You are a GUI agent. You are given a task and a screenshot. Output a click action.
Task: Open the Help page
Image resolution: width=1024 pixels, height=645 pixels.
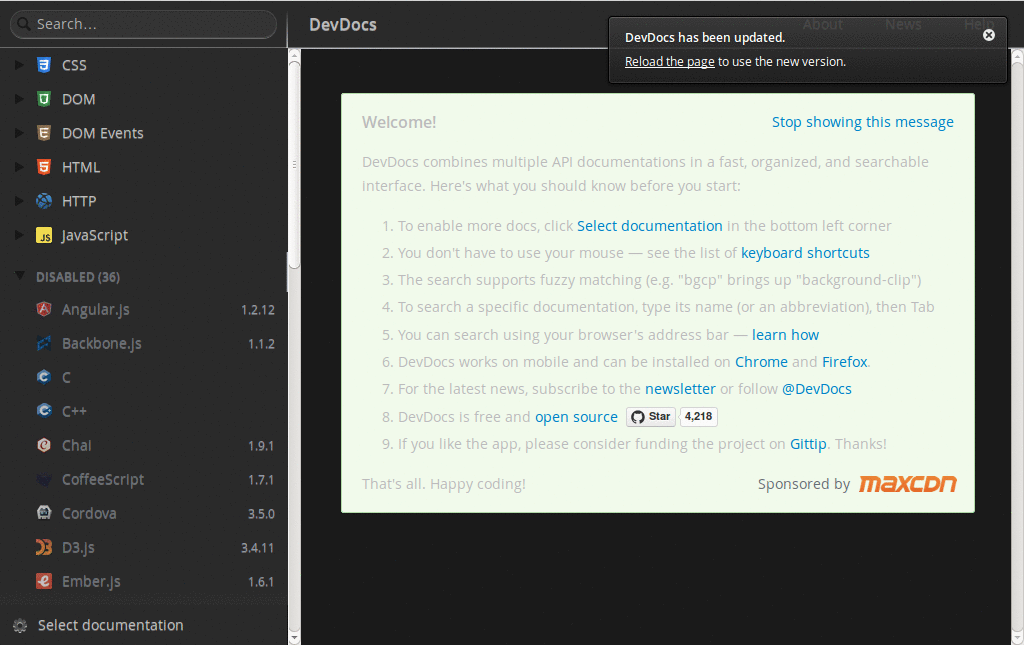tap(979, 25)
